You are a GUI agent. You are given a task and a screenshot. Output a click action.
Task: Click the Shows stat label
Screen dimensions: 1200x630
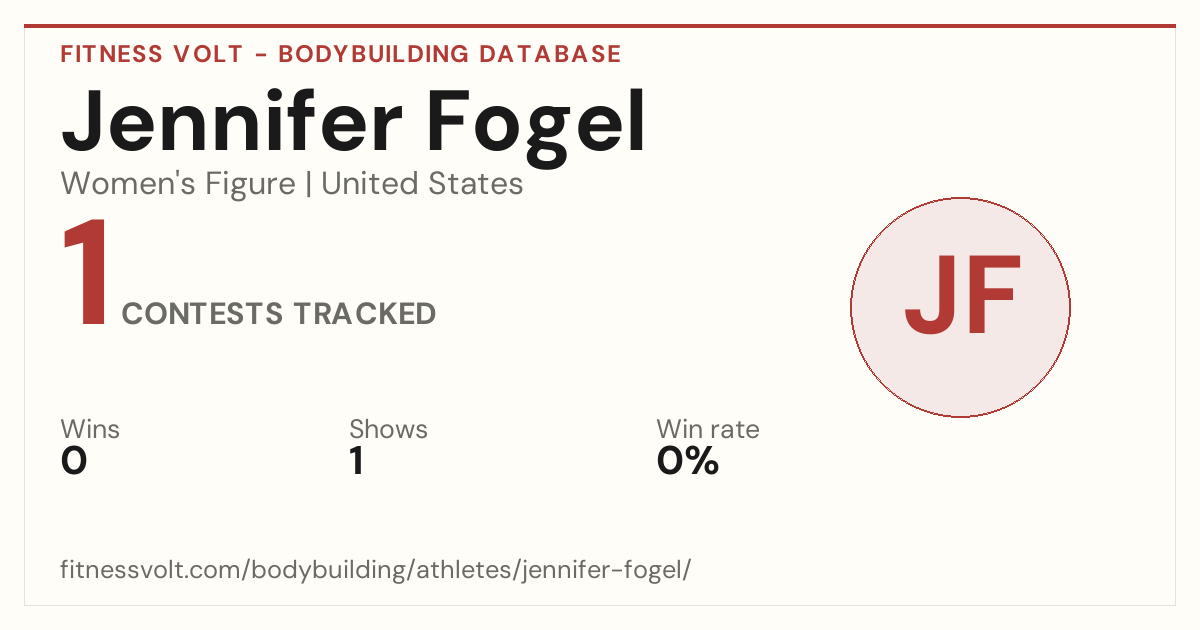pos(388,429)
